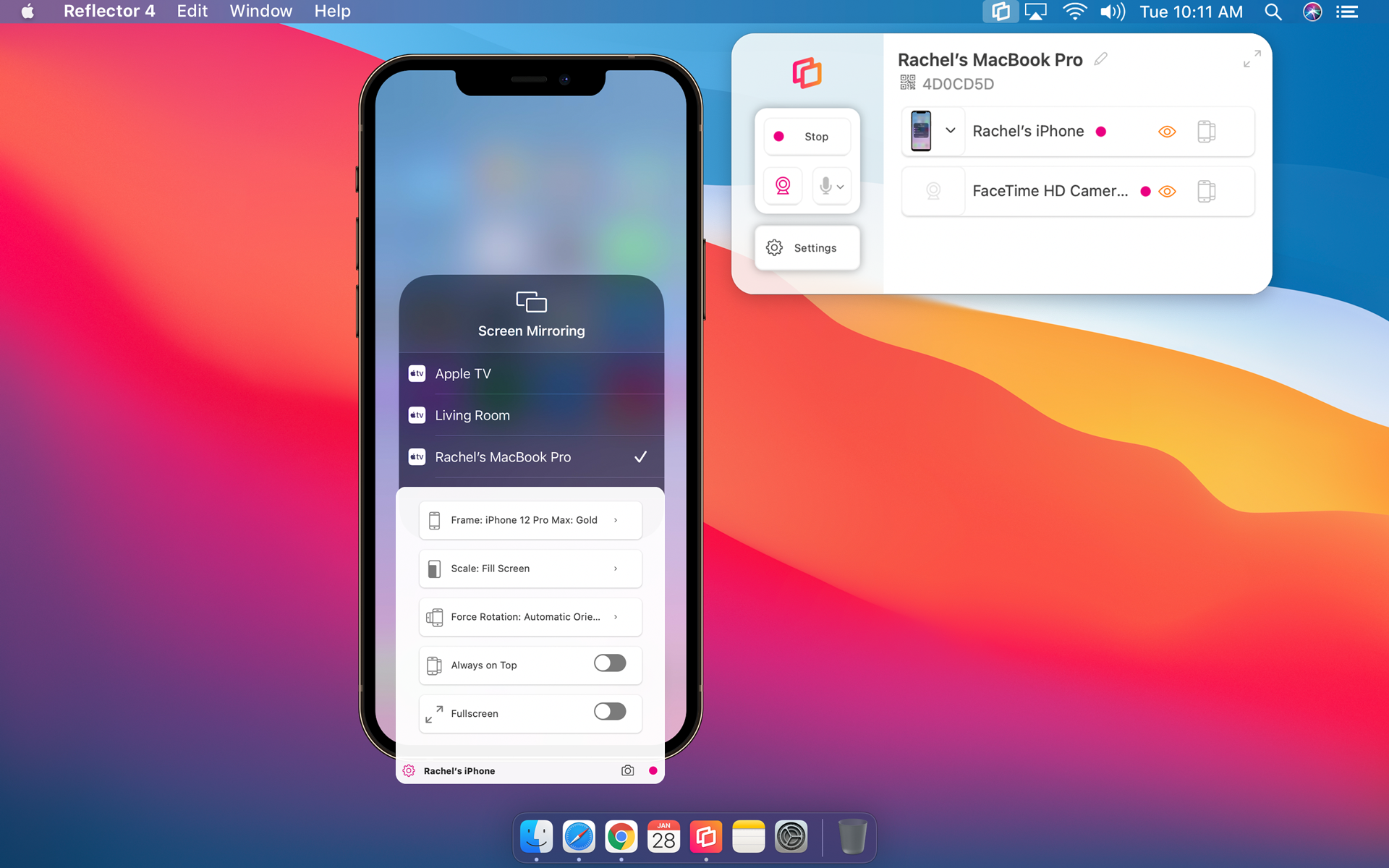
Task: Open the Window menu
Action: pyautogui.click(x=260, y=12)
